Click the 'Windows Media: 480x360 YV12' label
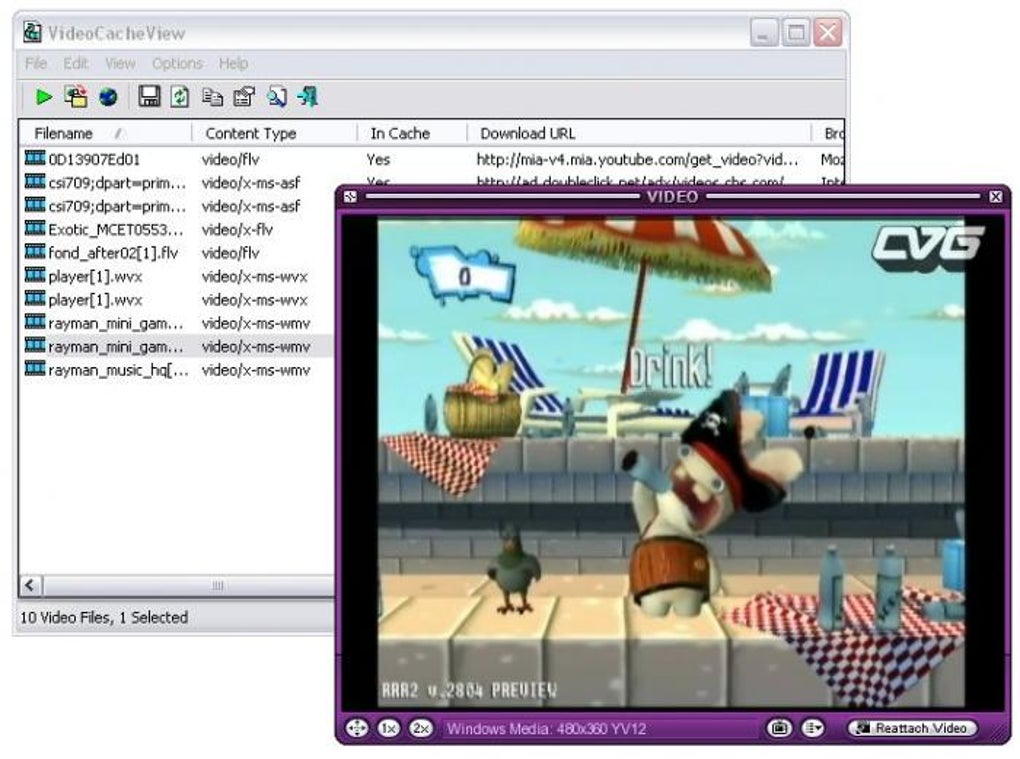Image resolution: width=1020 pixels, height=759 pixels. 546,728
